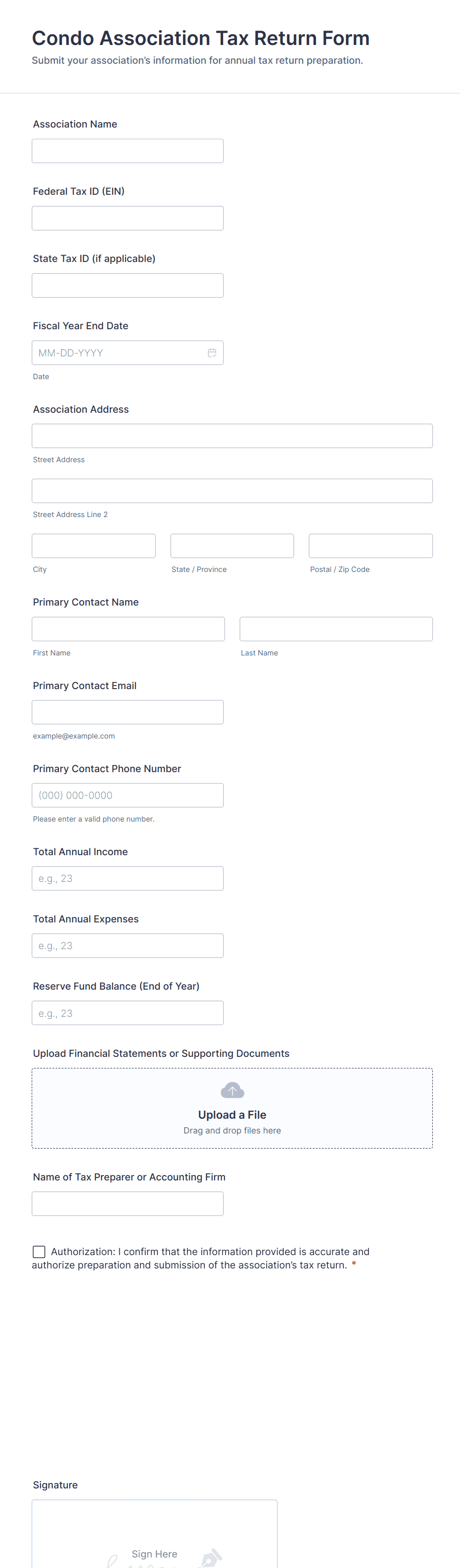Click the Total Annual Expenses field

tap(127, 945)
